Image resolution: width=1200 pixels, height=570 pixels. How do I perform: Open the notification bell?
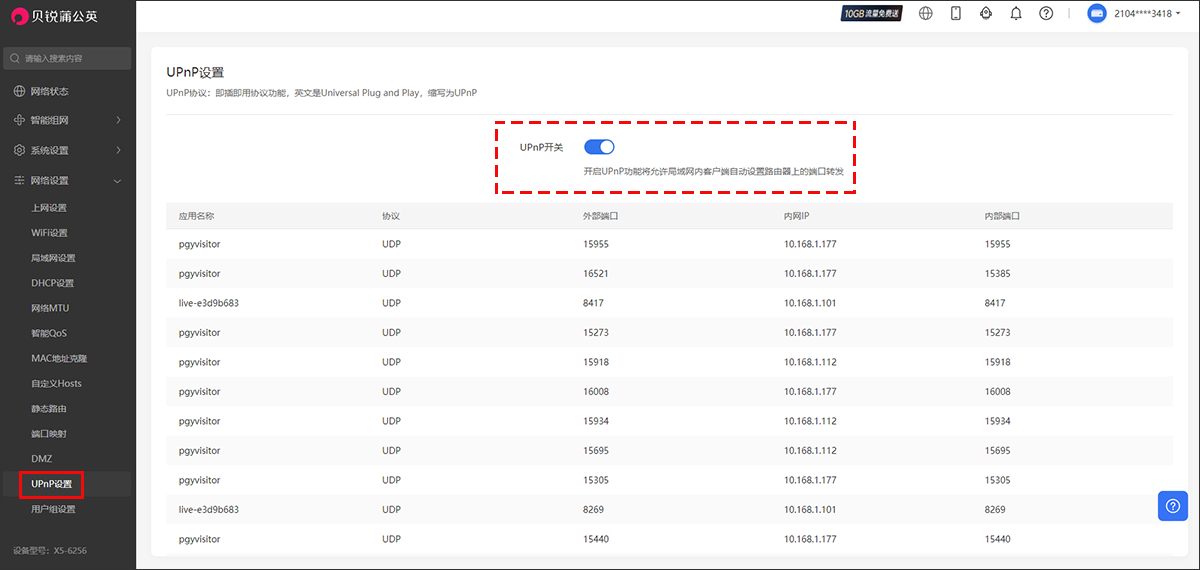click(1016, 14)
